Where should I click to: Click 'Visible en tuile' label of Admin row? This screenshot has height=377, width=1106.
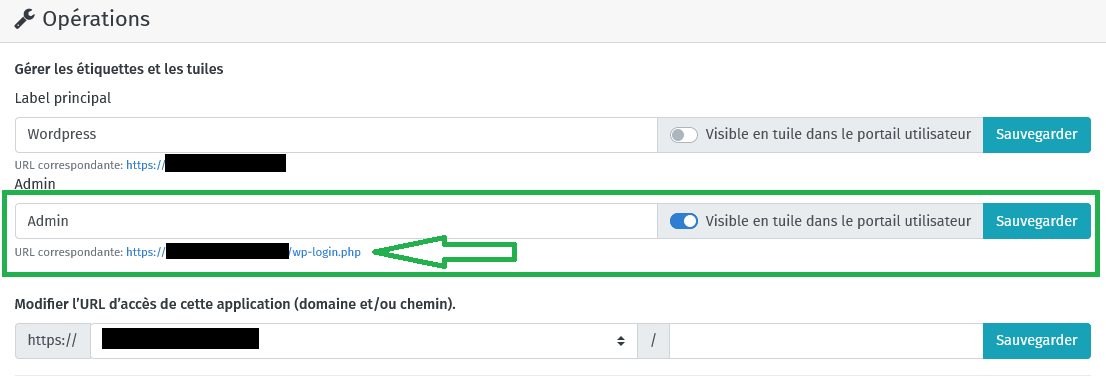pos(838,221)
